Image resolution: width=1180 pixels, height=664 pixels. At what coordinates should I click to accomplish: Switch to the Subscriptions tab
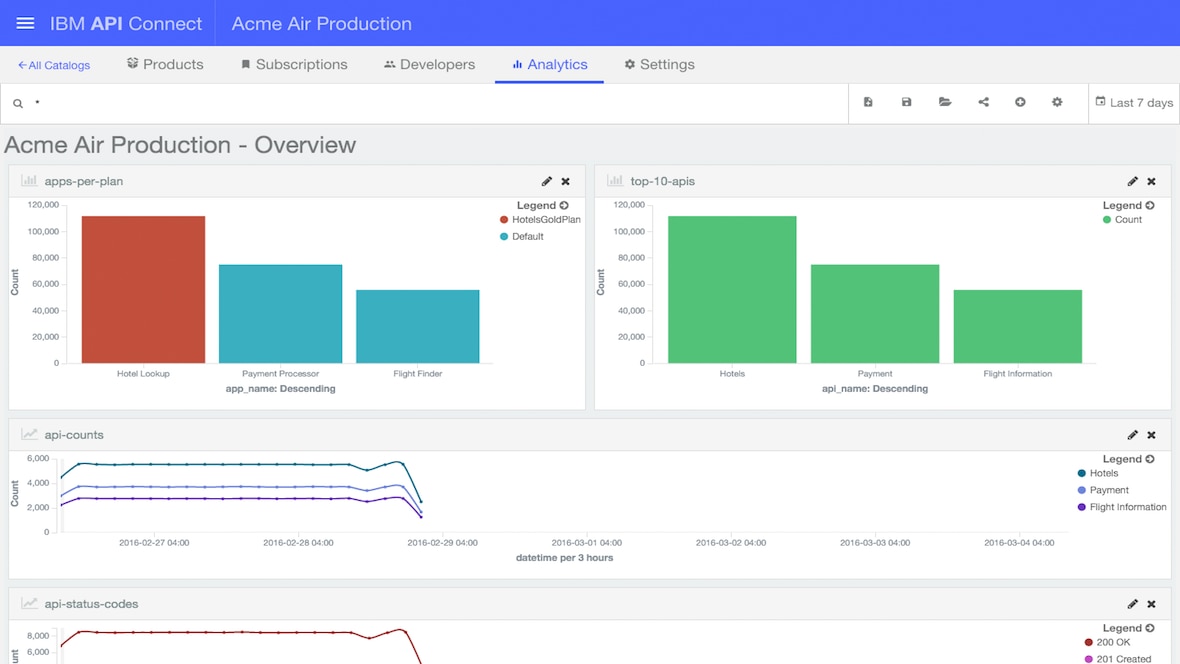click(x=294, y=64)
